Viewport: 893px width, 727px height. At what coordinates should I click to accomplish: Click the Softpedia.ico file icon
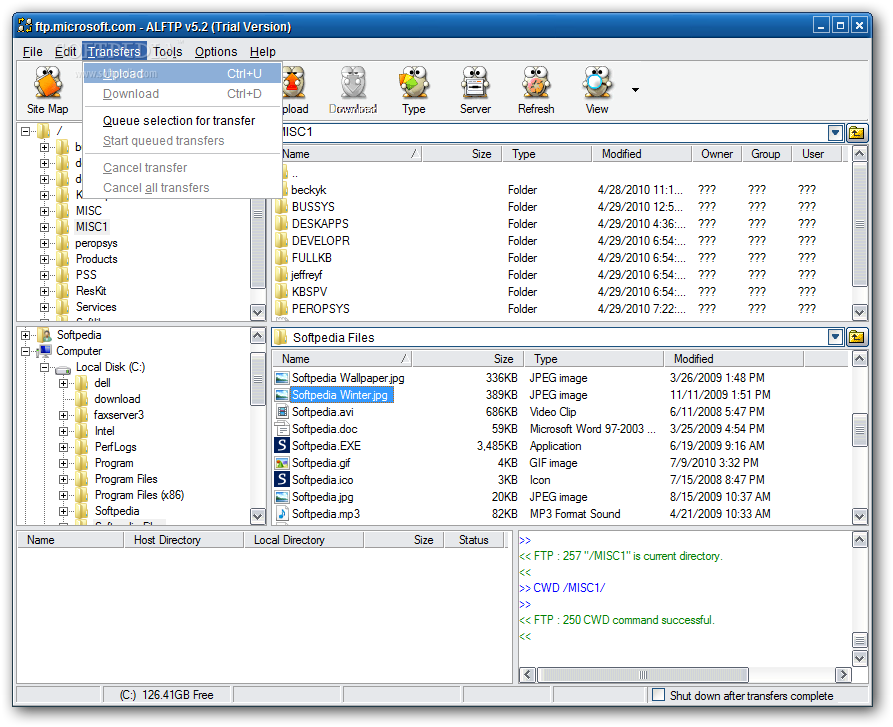pos(281,479)
